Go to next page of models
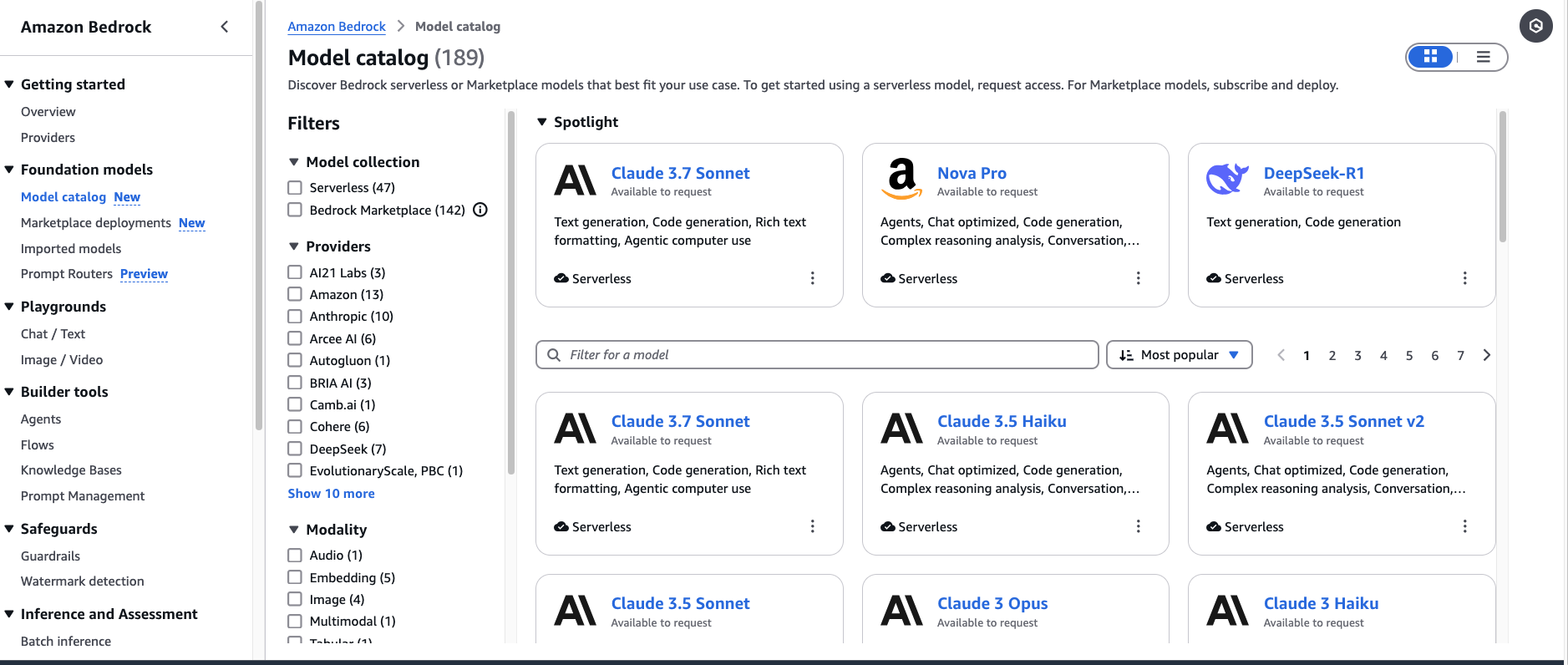Screen dimensions: 1568x665 pyautogui.click(x=1486, y=355)
